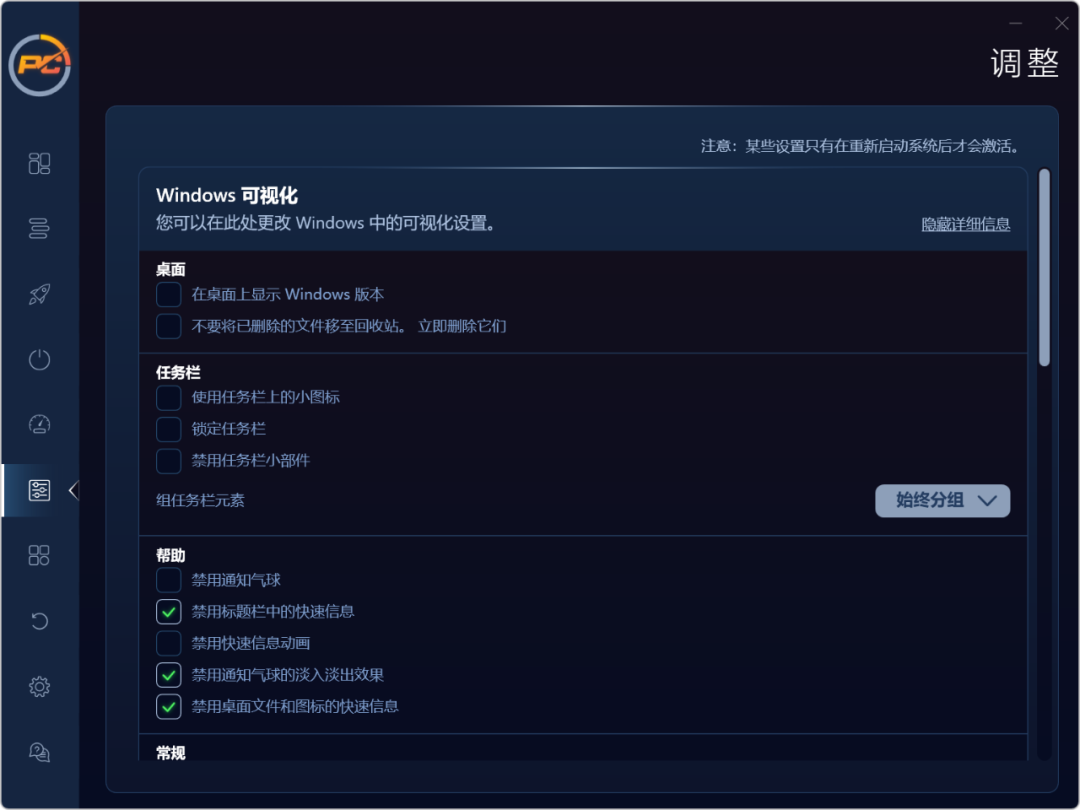Open the restore undo-arrow sidebar icon

coord(39,621)
